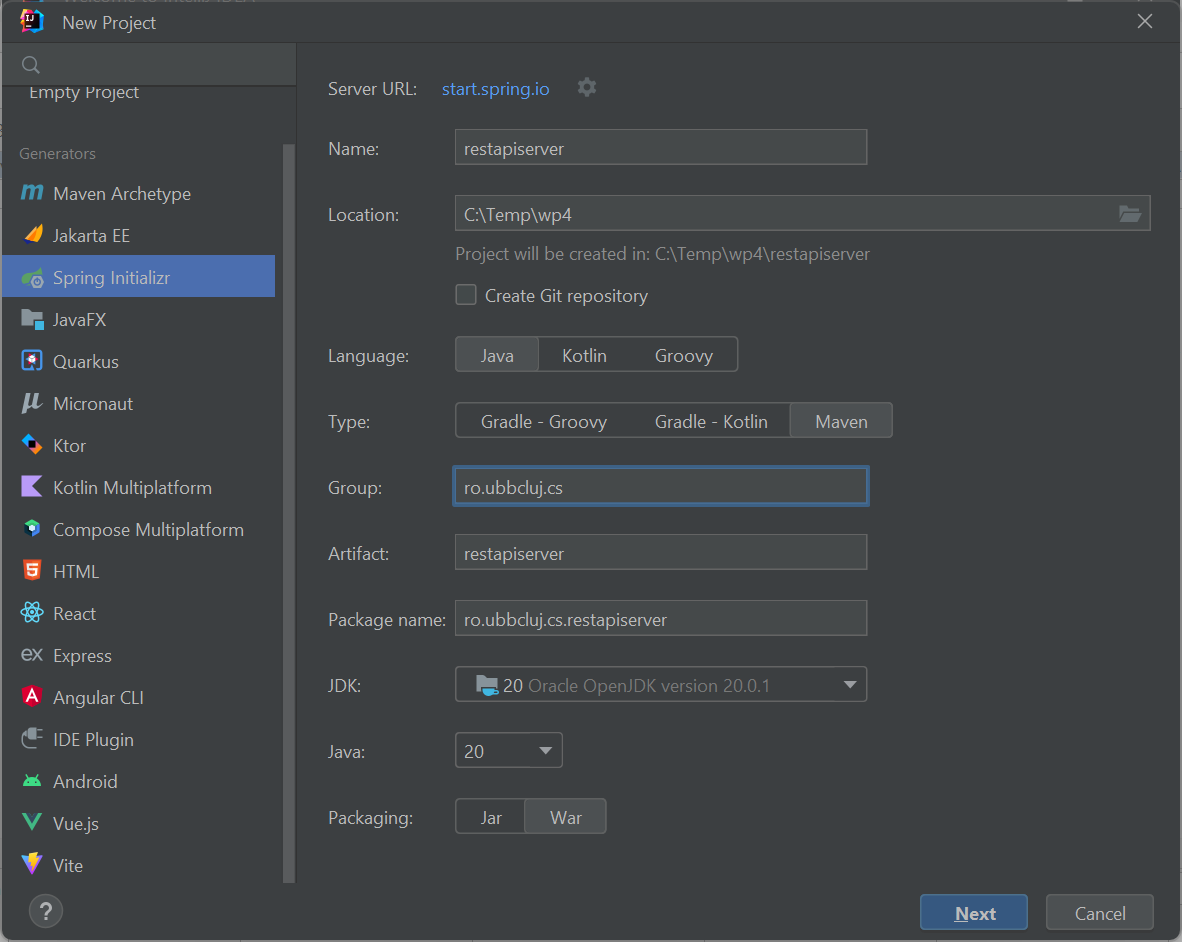Select Micronaut generator

pos(139,404)
